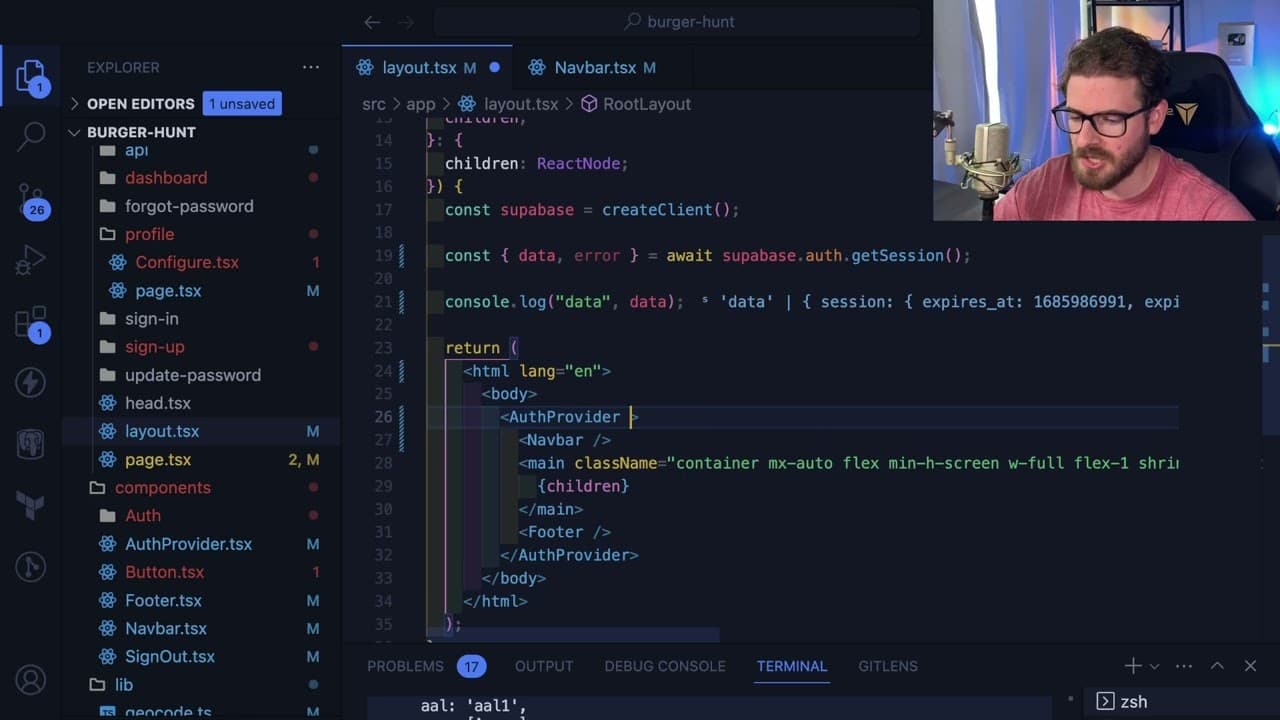Go back with the navigation arrow
The width and height of the screenshot is (1280, 720).
[x=372, y=21]
